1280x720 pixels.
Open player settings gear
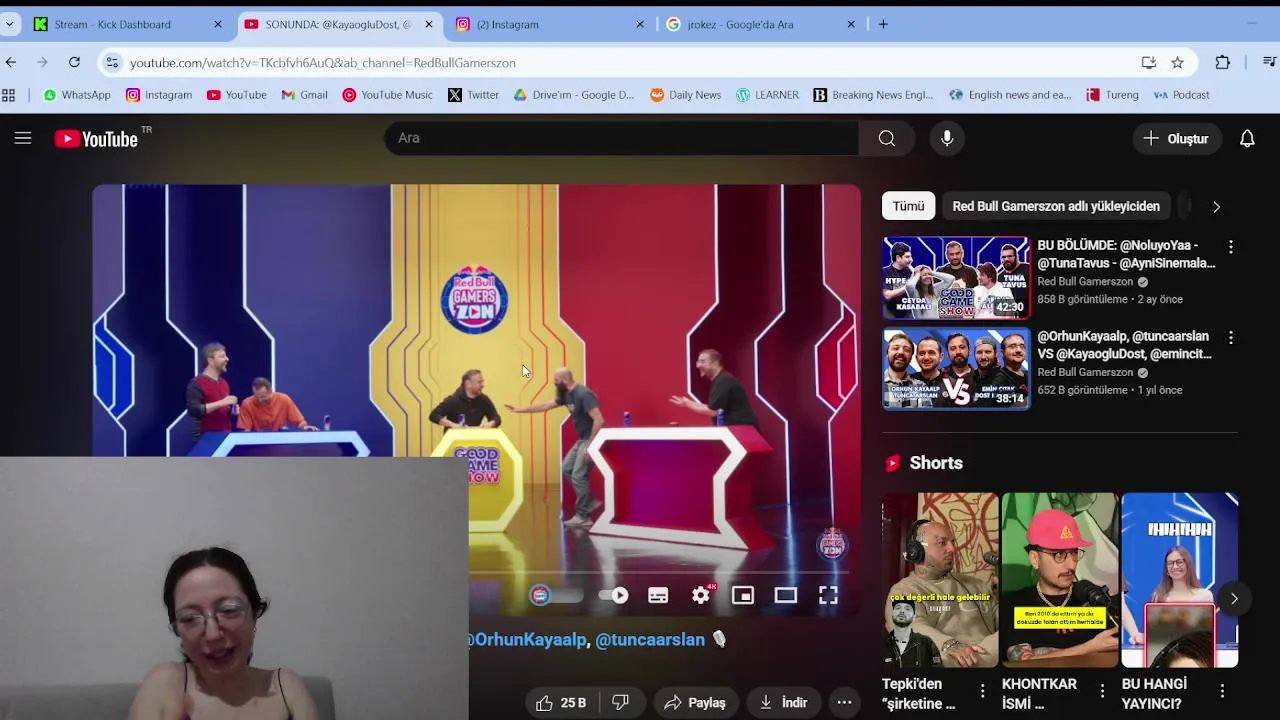click(701, 595)
